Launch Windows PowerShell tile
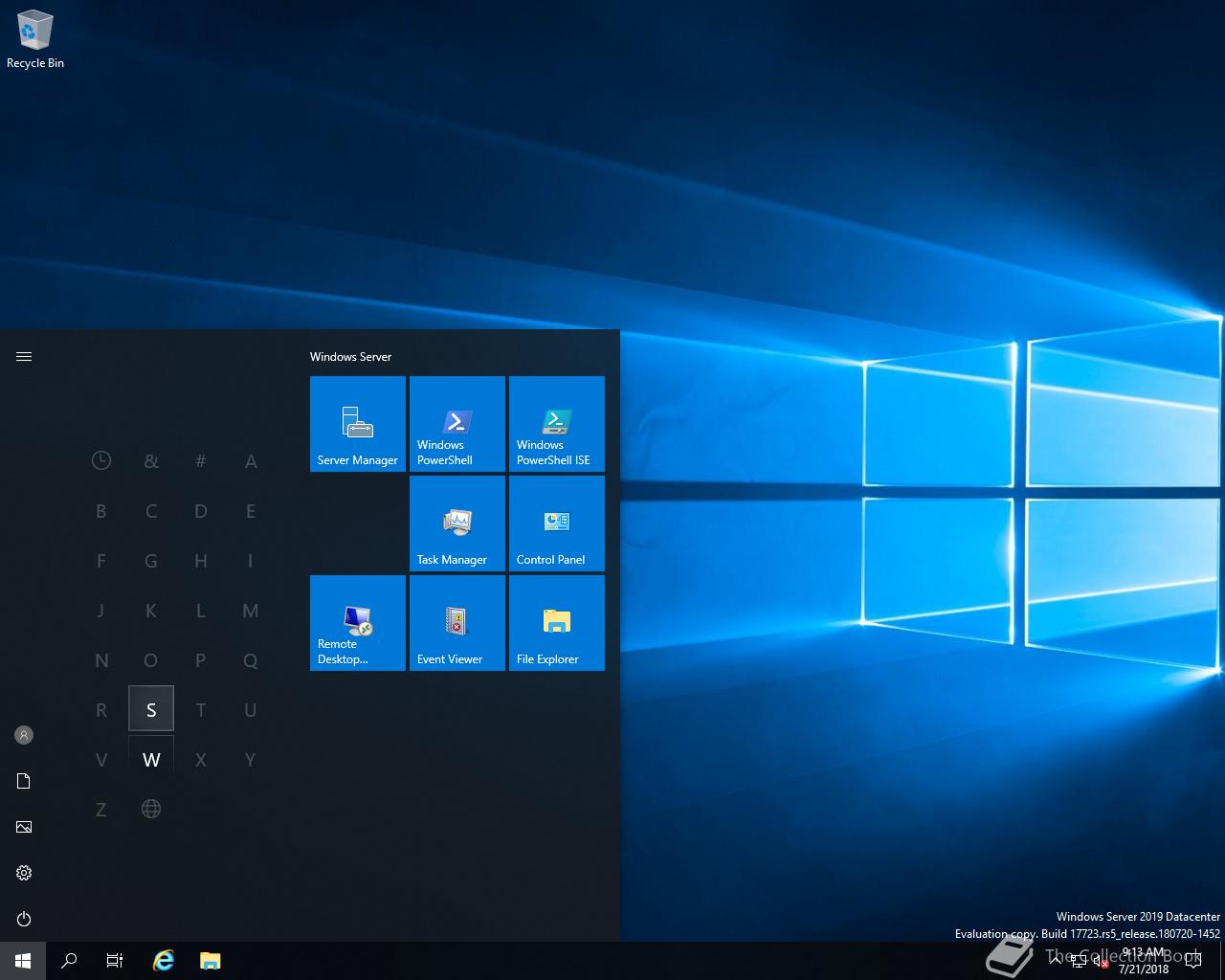The height and width of the screenshot is (980, 1225). [457, 424]
